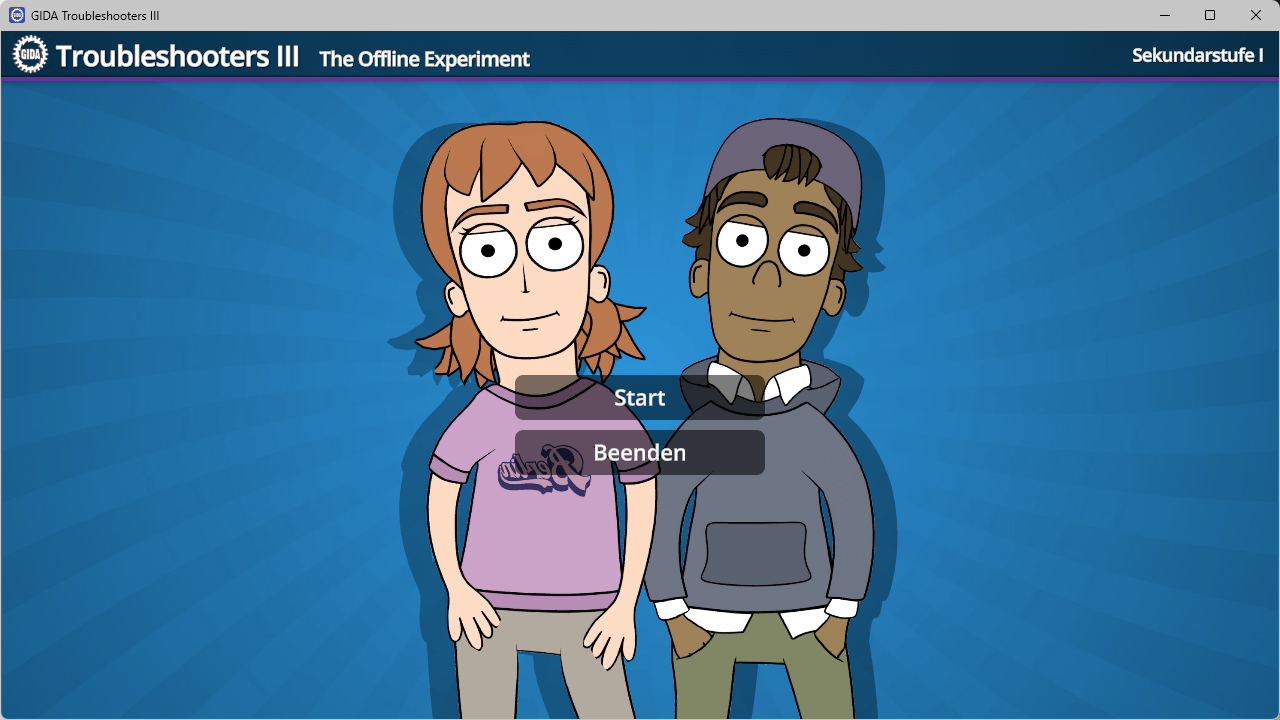Click the "GIDA Troubleshooters III" window title text
The width and height of the screenshot is (1280, 720).
point(95,16)
